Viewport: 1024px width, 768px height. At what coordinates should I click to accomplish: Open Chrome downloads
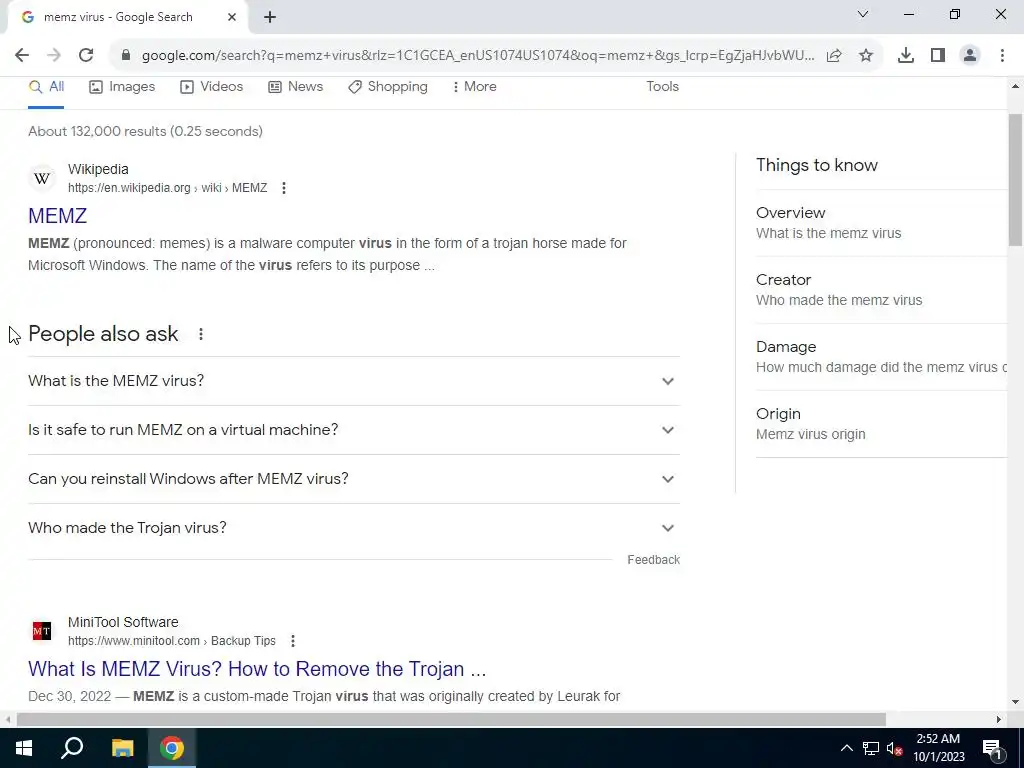tap(906, 56)
